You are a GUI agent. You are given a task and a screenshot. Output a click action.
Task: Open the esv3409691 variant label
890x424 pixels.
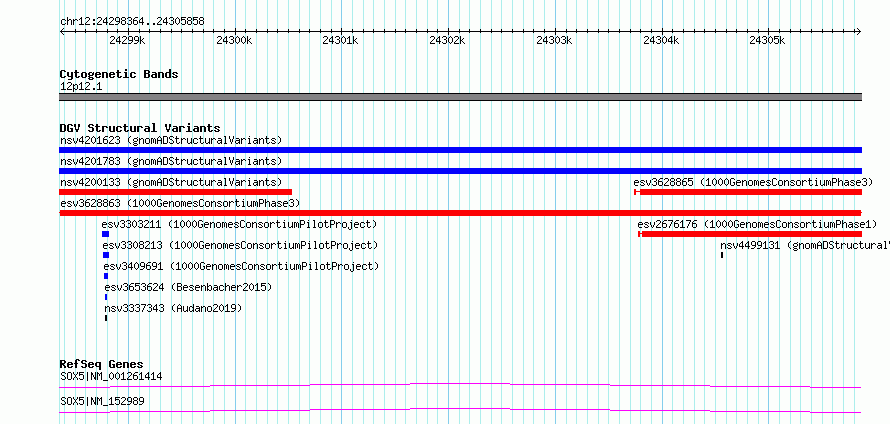click(x=241, y=266)
